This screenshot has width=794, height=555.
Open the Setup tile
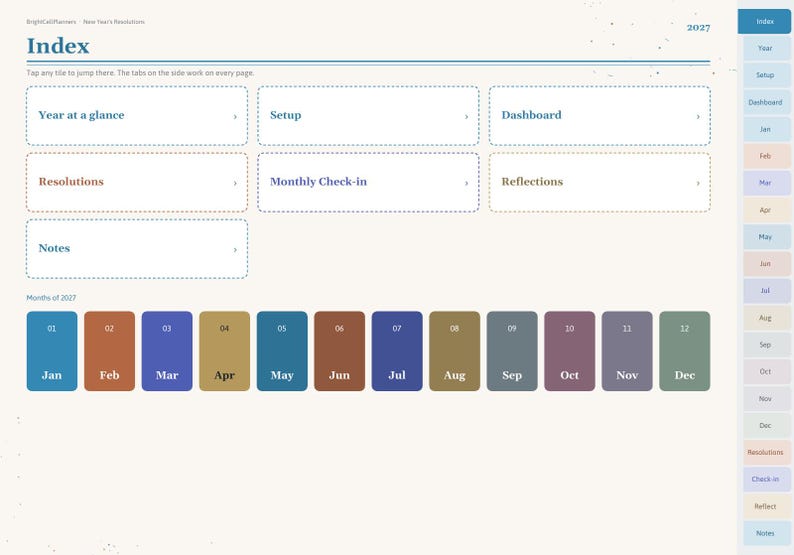(x=368, y=116)
